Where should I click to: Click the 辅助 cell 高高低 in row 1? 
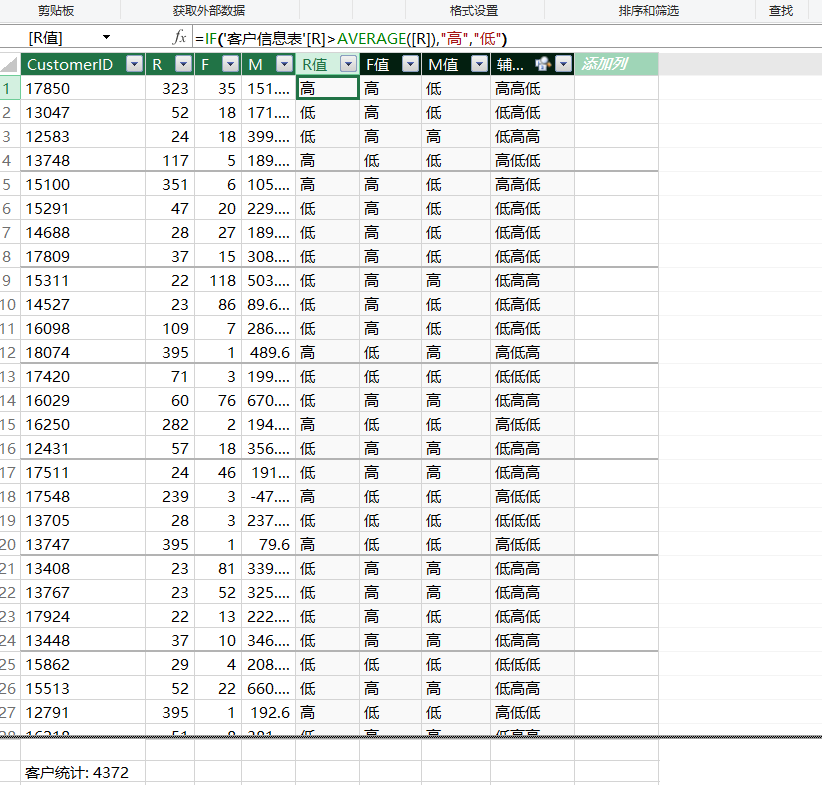pos(532,88)
